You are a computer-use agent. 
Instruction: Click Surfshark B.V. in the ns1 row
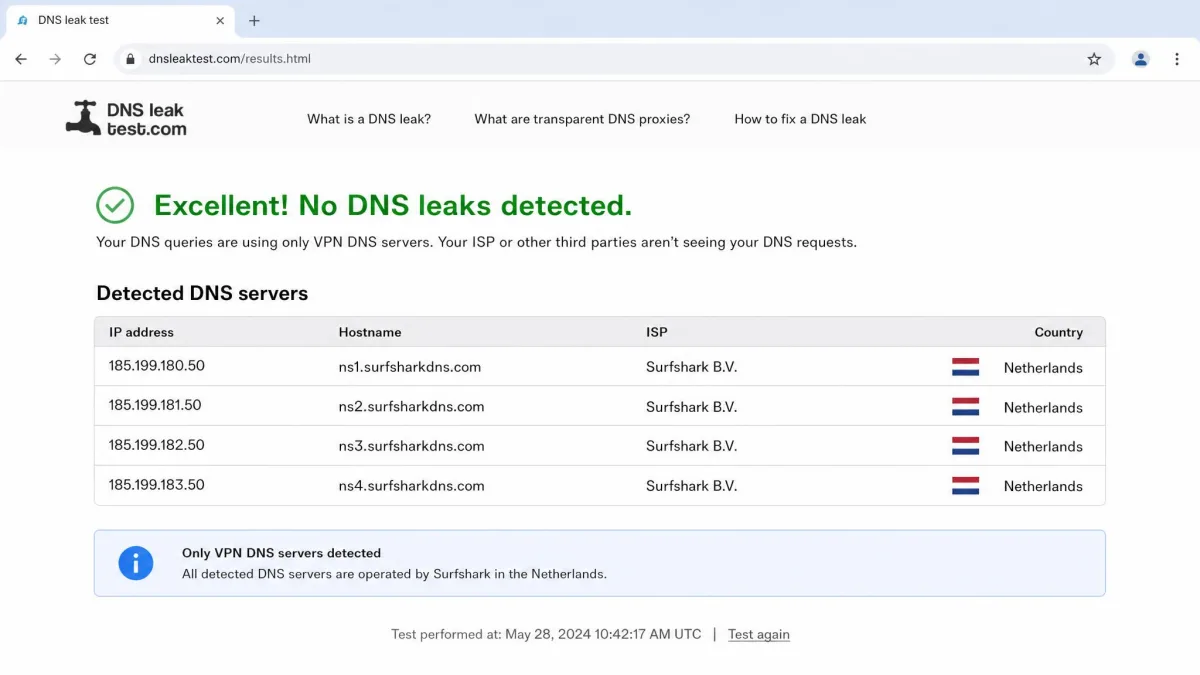click(x=692, y=367)
